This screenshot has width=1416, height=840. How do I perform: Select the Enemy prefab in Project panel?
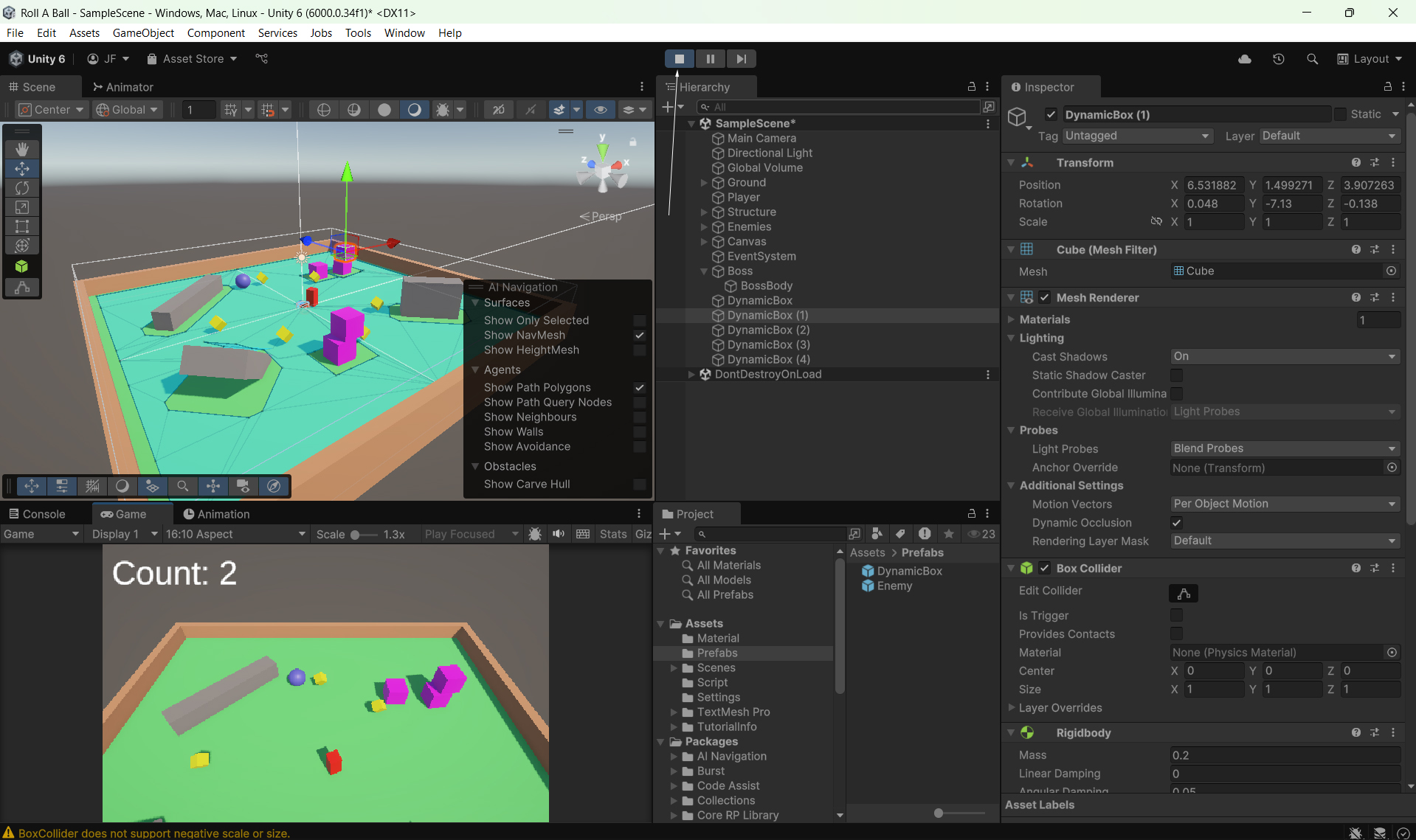(894, 586)
